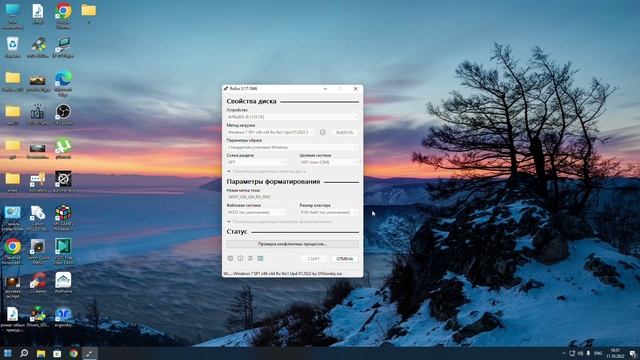The width and height of the screenshot is (640, 360).
Task: Open folder icon in top desktop row
Action: 89,13
